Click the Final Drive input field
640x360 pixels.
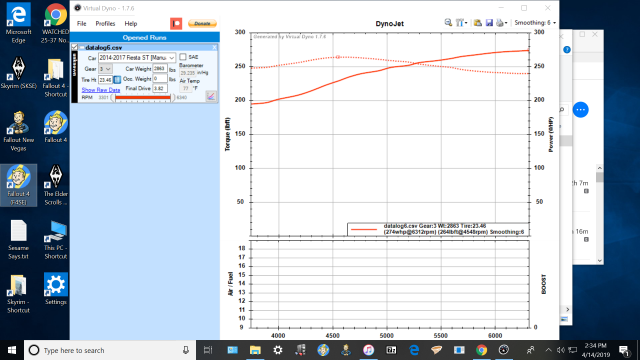coord(160,88)
